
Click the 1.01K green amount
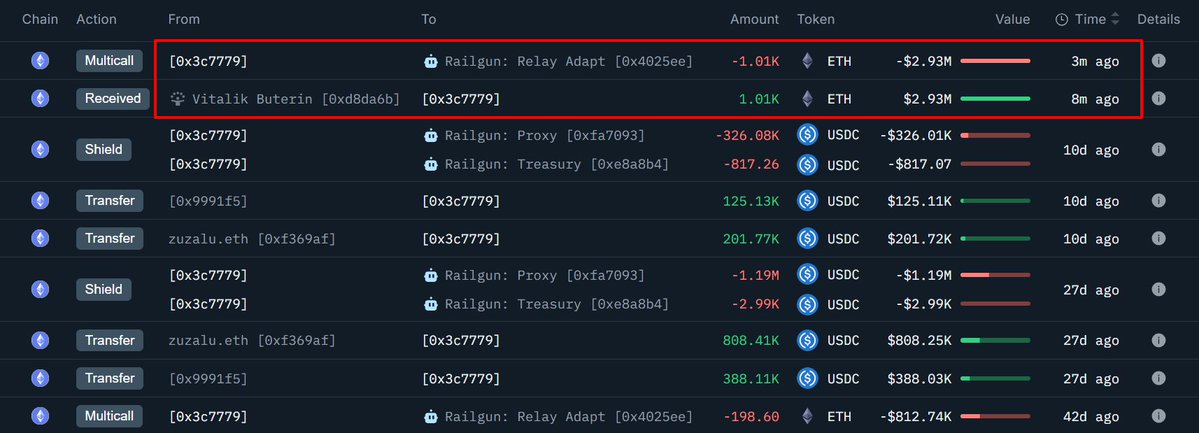759,99
